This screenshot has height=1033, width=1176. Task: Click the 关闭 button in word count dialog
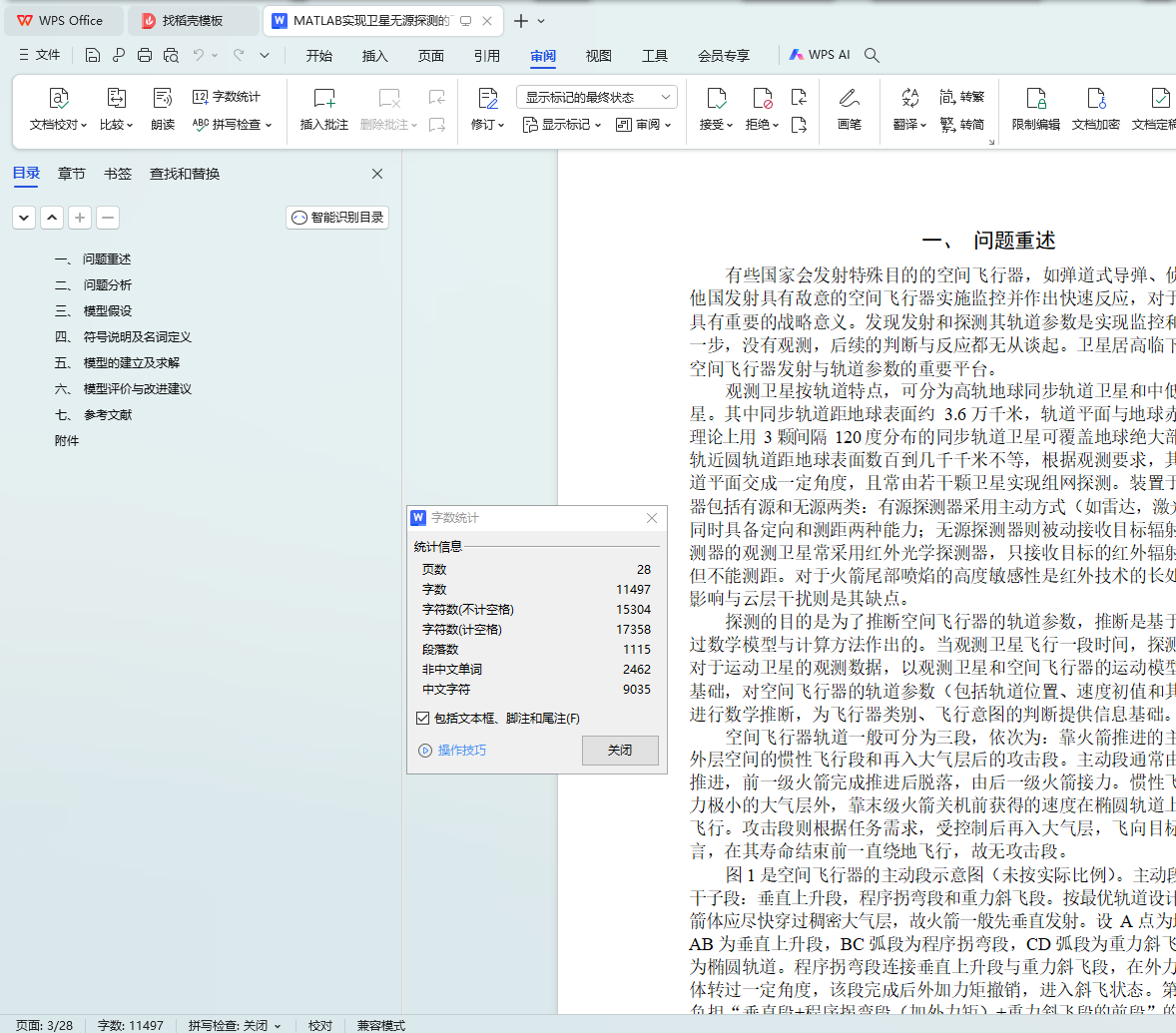(x=620, y=750)
